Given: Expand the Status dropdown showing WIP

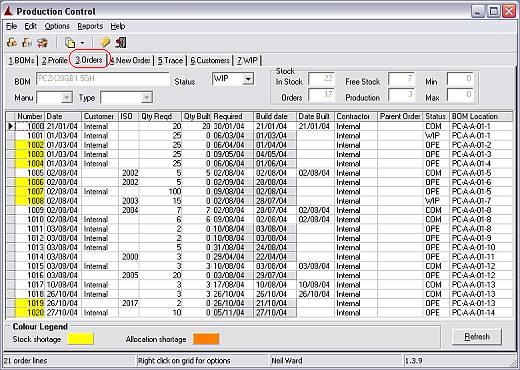Looking at the screenshot, I should click(x=248, y=79).
